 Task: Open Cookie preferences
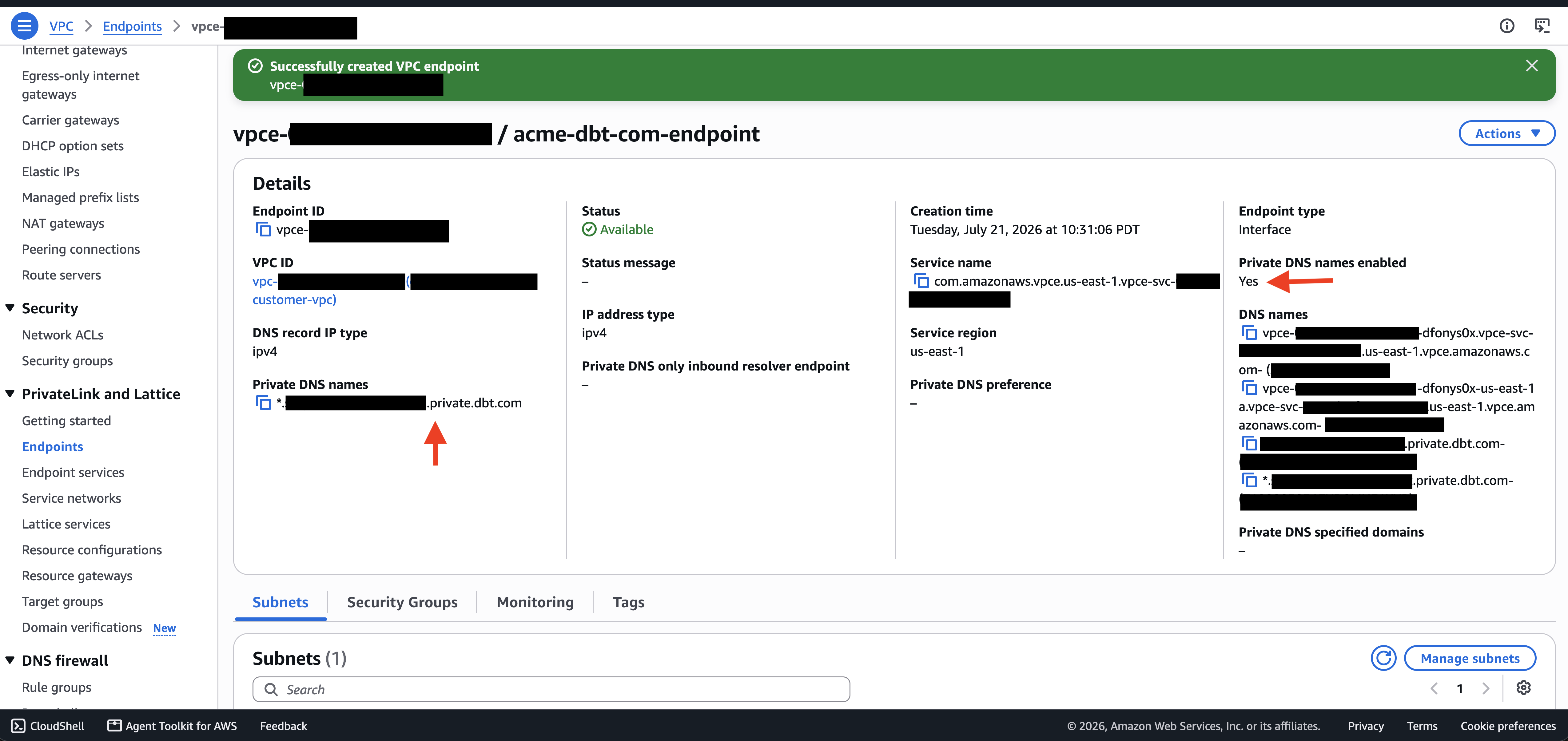1508,726
